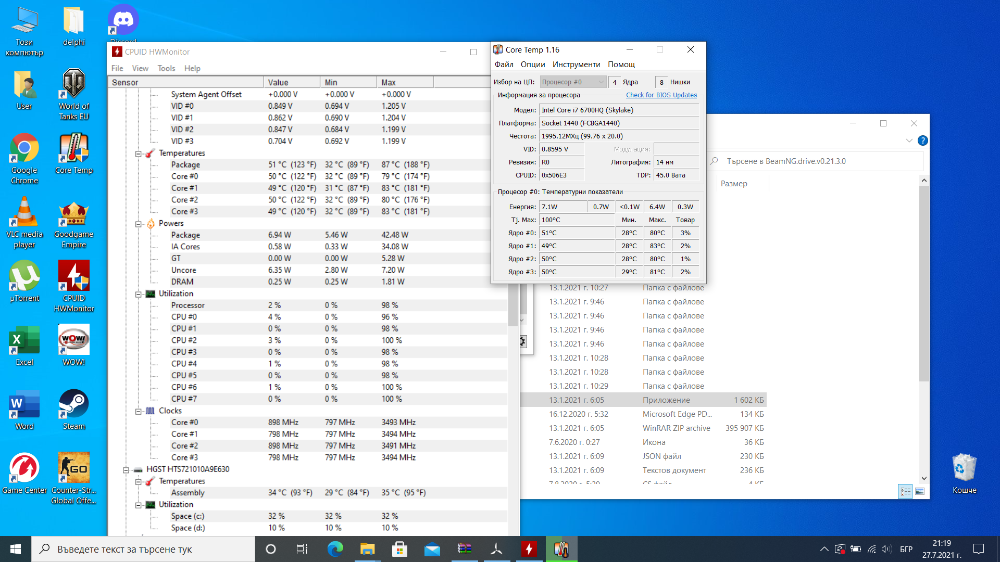Select the Goodgame Empire desktop icon
This screenshot has width=1000, height=562.
(x=73, y=225)
